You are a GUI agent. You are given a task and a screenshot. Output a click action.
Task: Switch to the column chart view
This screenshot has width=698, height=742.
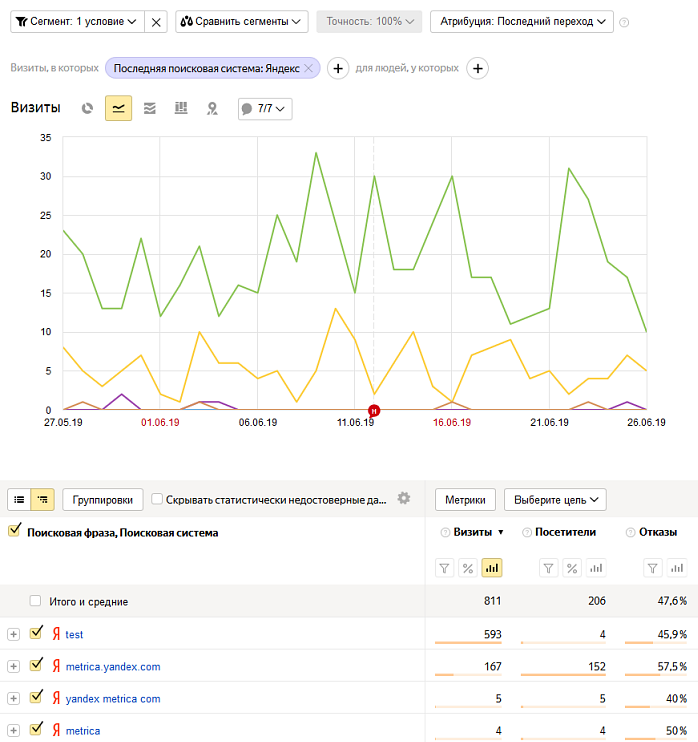(x=181, y=108)
